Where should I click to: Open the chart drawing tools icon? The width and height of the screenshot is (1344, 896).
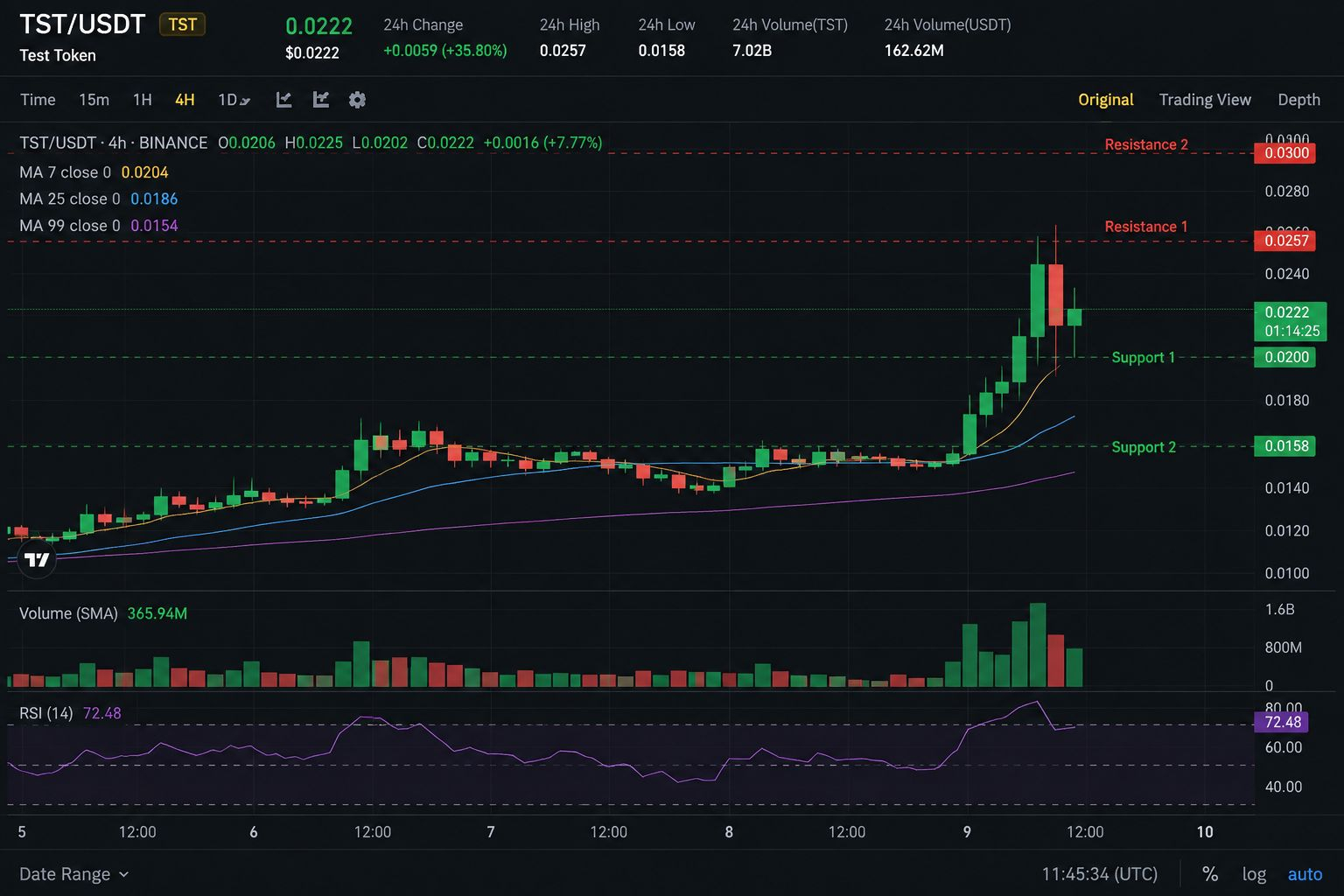(x=283, y=100)
